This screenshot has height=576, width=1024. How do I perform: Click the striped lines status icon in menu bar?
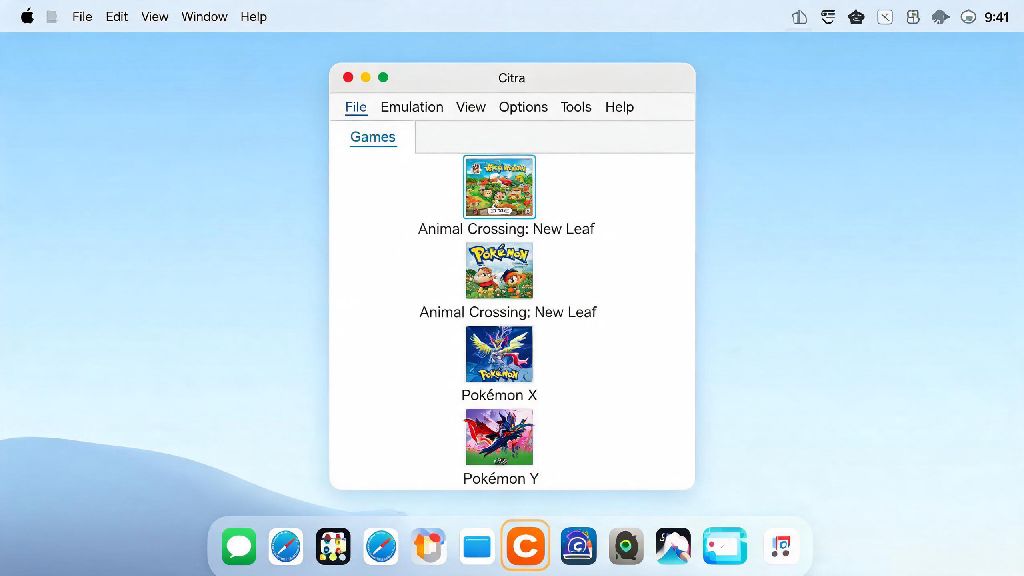point(828,17)
